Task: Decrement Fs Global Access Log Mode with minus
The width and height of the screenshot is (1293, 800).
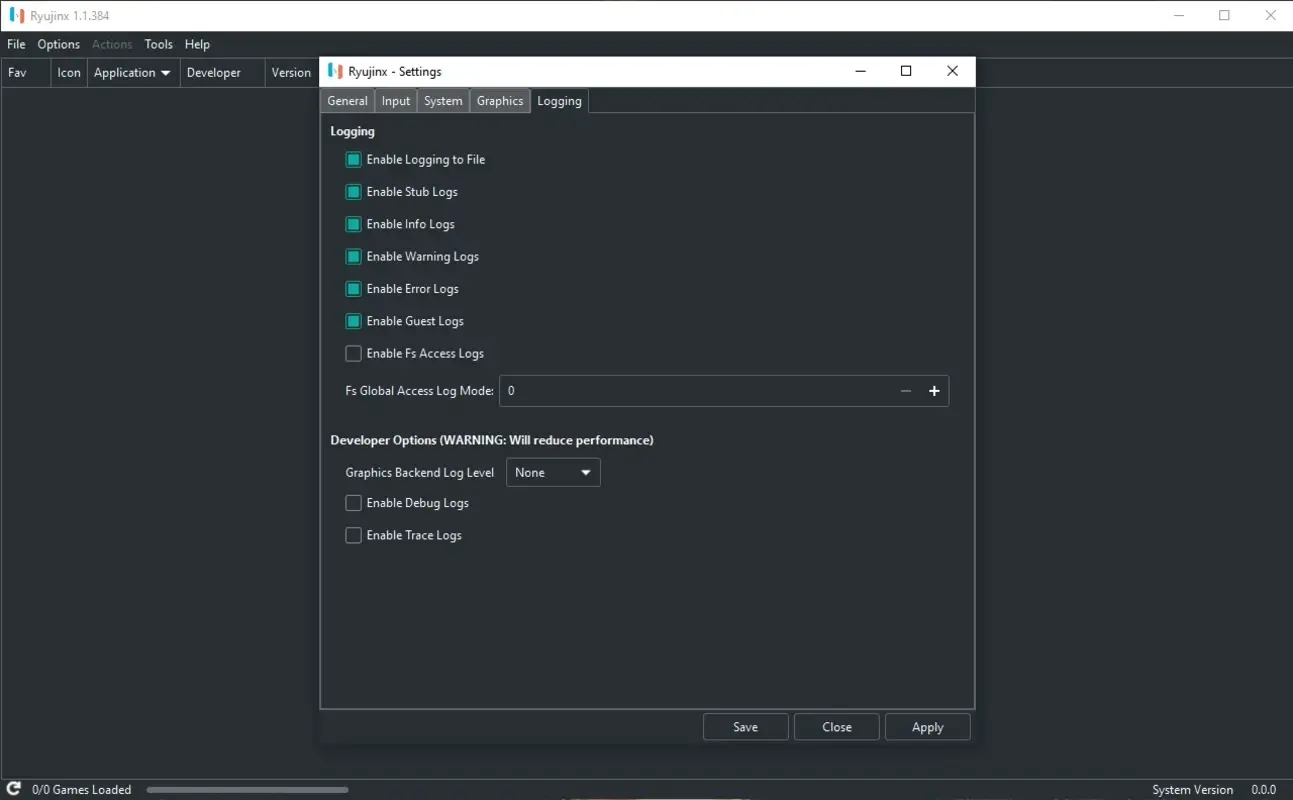Action: pyautogui.click(x=906, y=390)
